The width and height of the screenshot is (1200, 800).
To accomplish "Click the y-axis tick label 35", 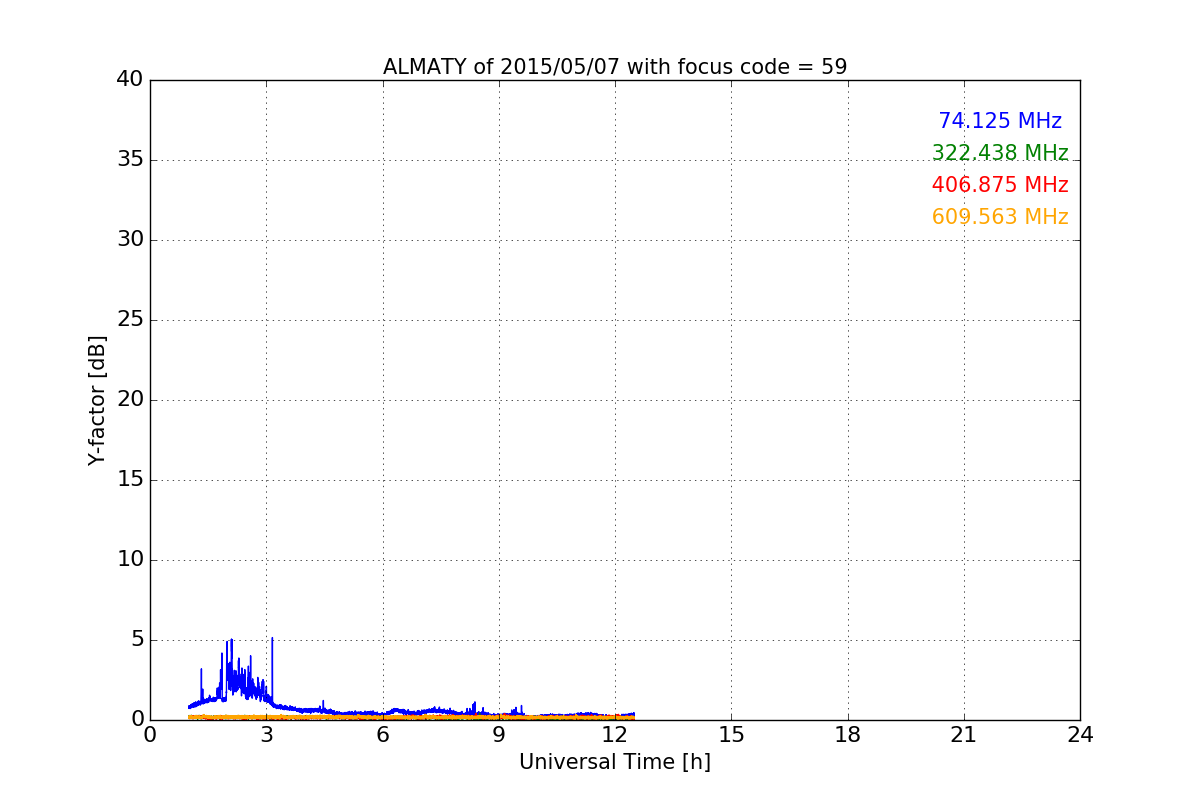I will tap(130, 160).
